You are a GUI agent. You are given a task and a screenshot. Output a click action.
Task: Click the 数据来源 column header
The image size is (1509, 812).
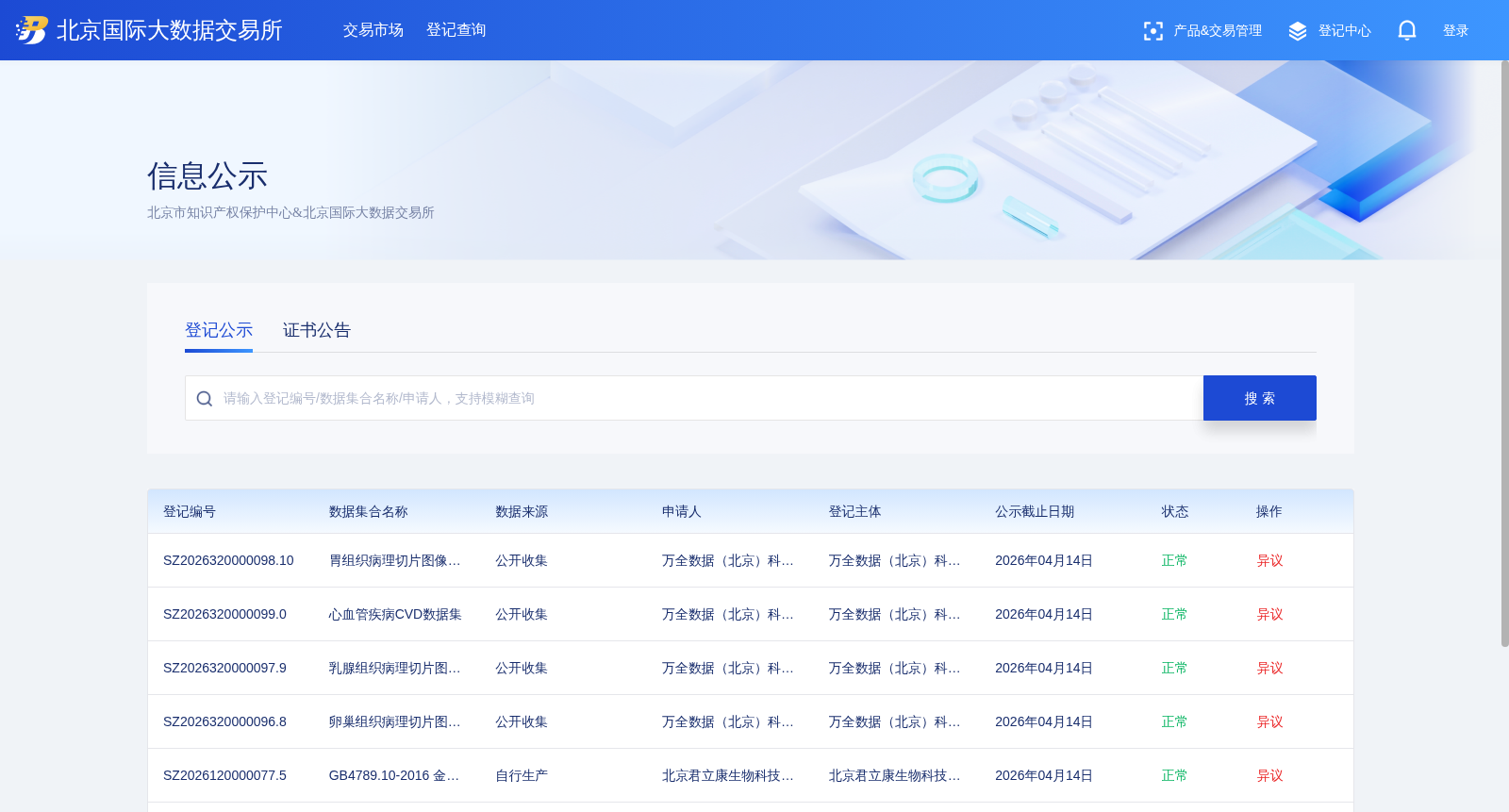522,511
